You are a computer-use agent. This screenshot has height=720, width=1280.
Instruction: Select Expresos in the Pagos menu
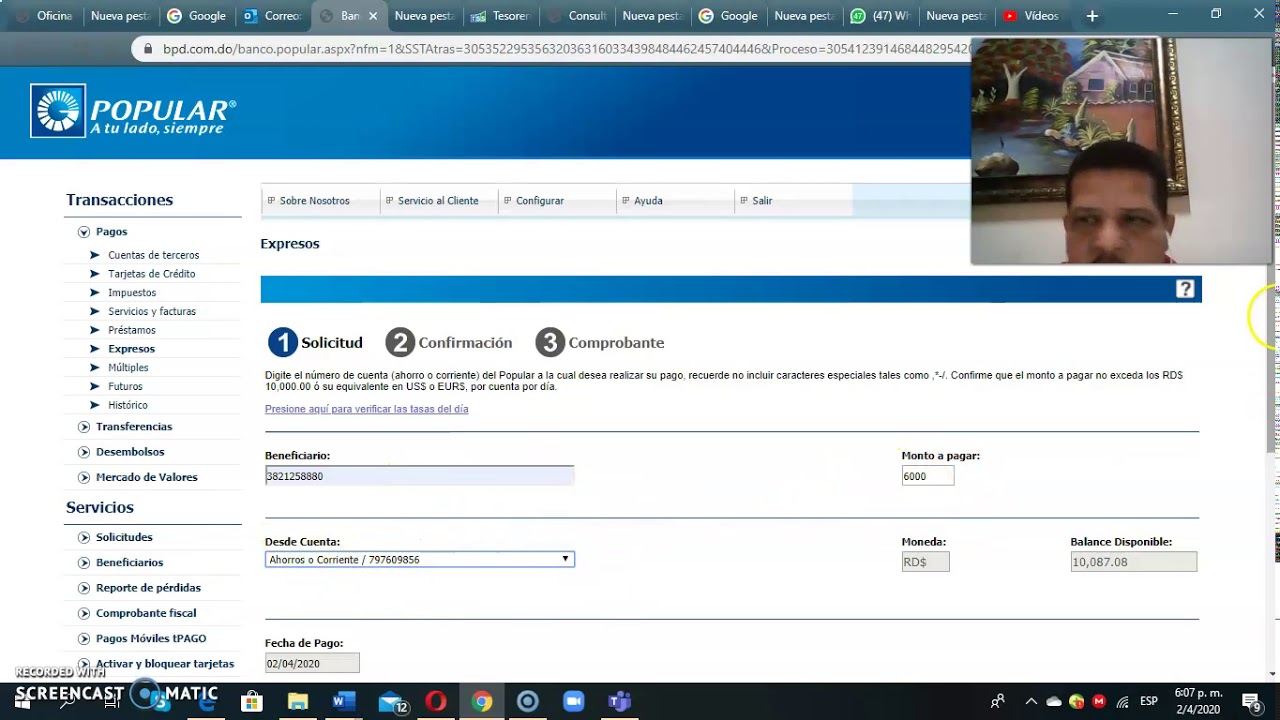point(131,349)
